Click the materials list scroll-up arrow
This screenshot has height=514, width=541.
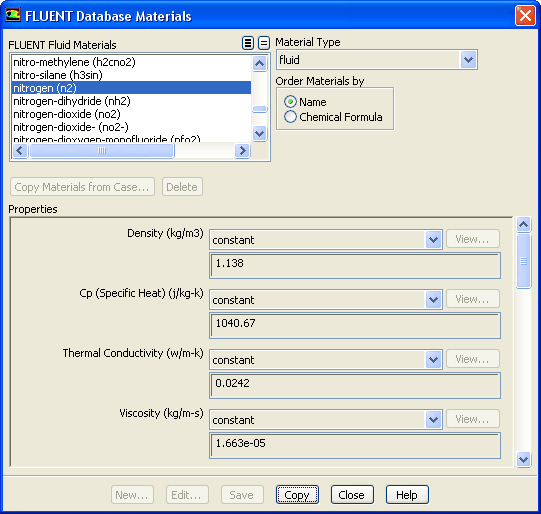click(259, 63)
